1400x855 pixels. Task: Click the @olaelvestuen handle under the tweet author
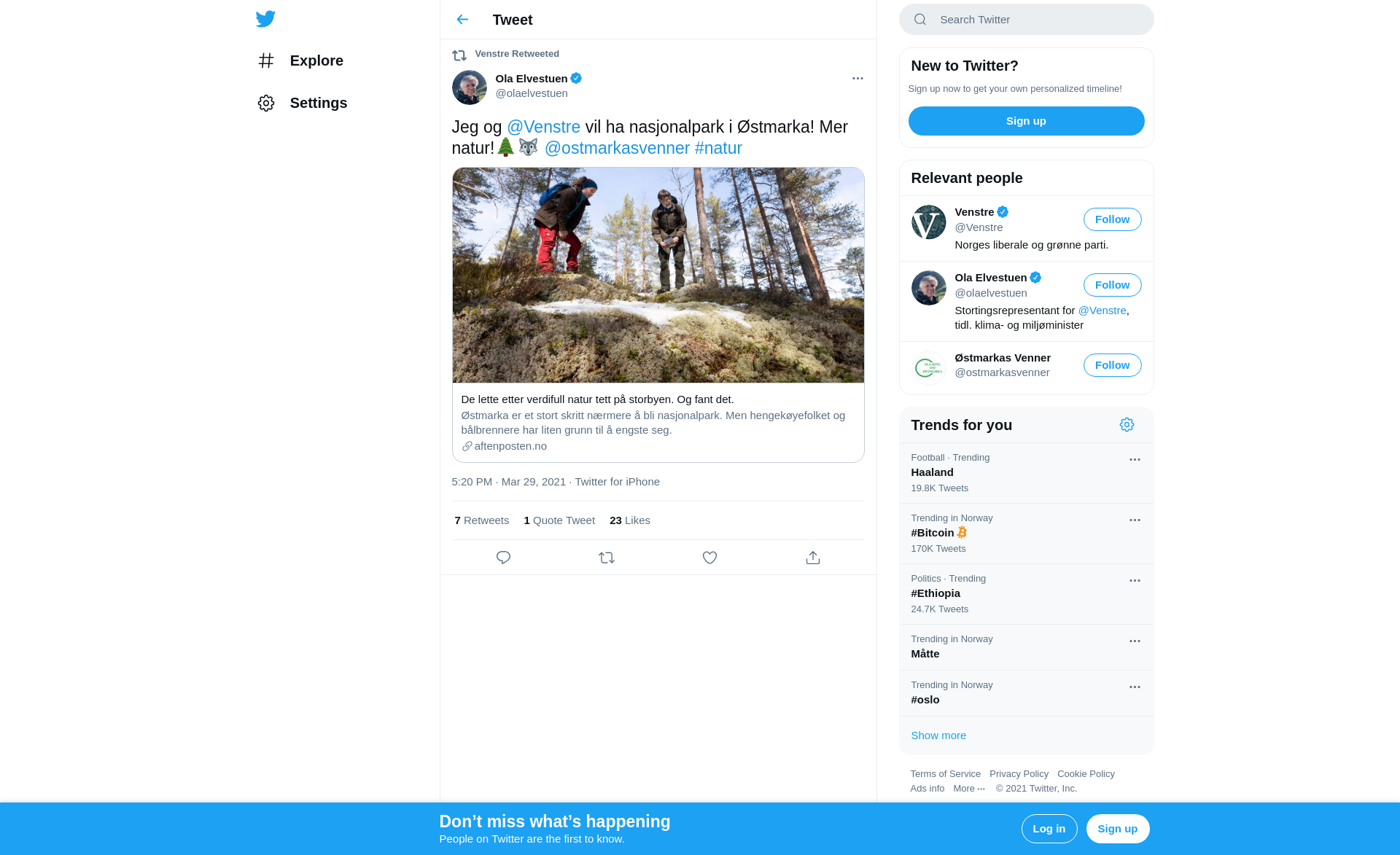[532, 93]
